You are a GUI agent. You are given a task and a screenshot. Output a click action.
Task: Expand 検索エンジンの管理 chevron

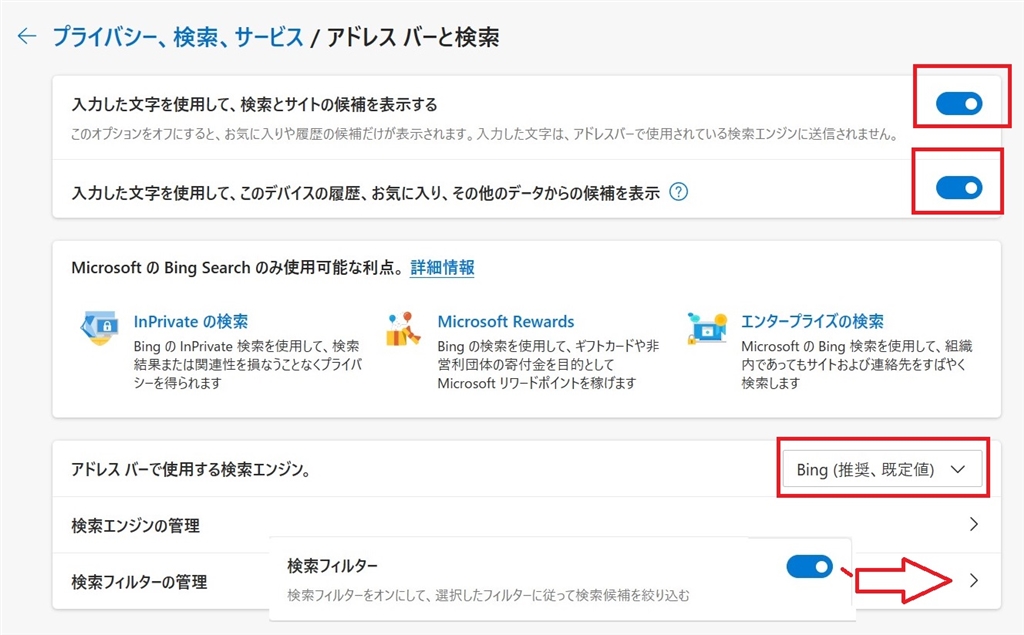(975, 525)
